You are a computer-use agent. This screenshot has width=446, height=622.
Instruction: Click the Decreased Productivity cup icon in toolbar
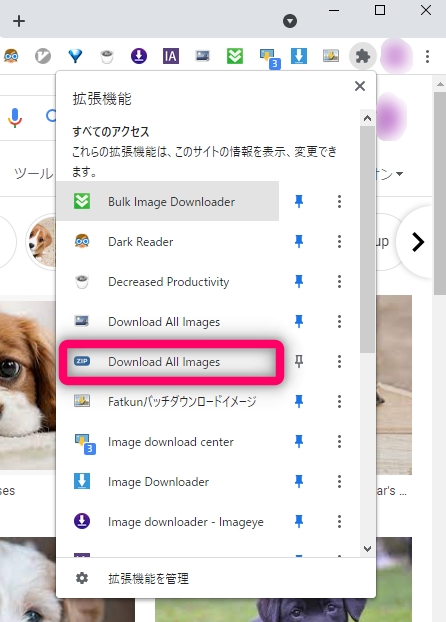click(x=107, y=56)
